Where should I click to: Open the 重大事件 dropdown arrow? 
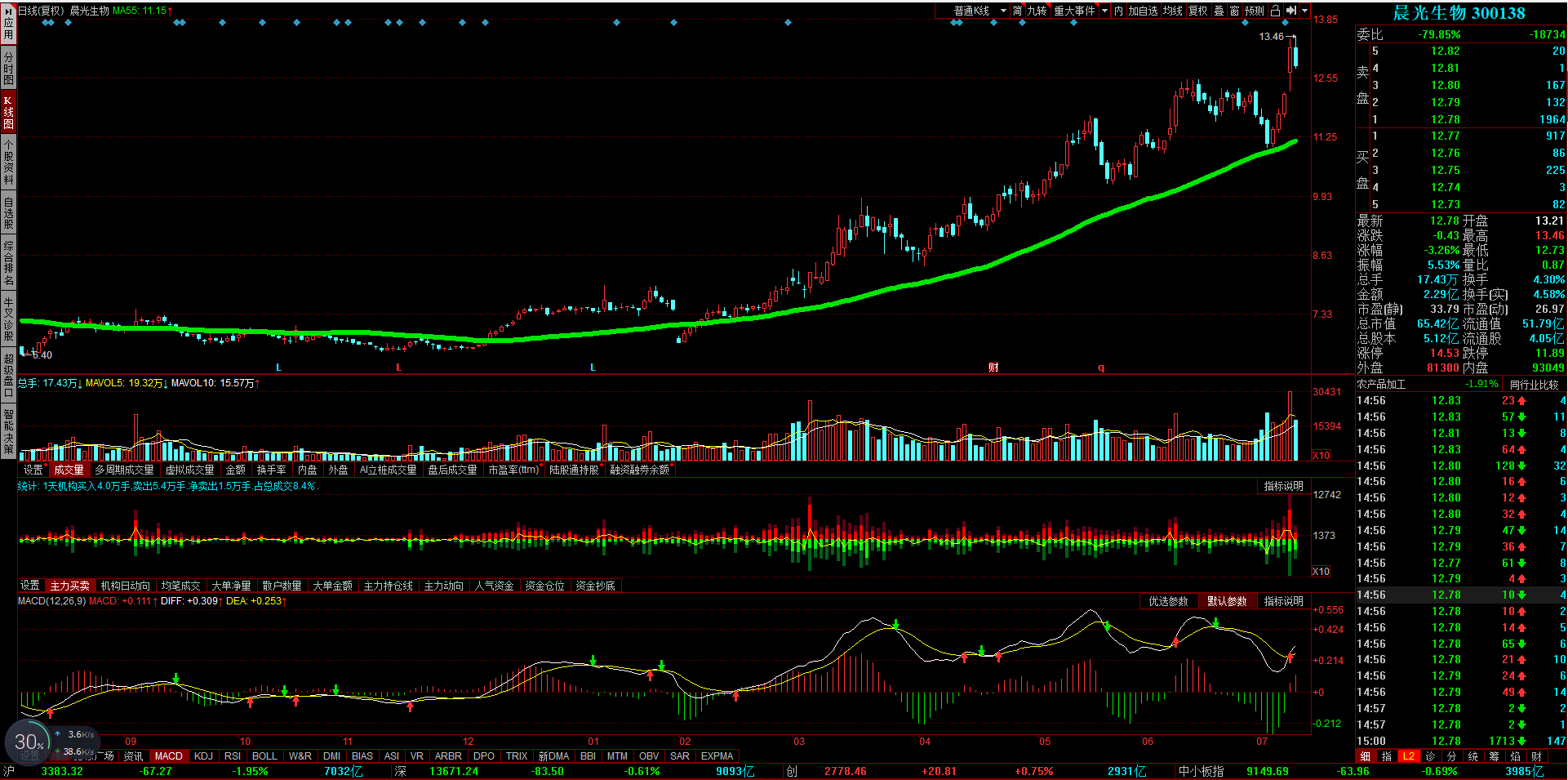click(x=1104, y=11)
